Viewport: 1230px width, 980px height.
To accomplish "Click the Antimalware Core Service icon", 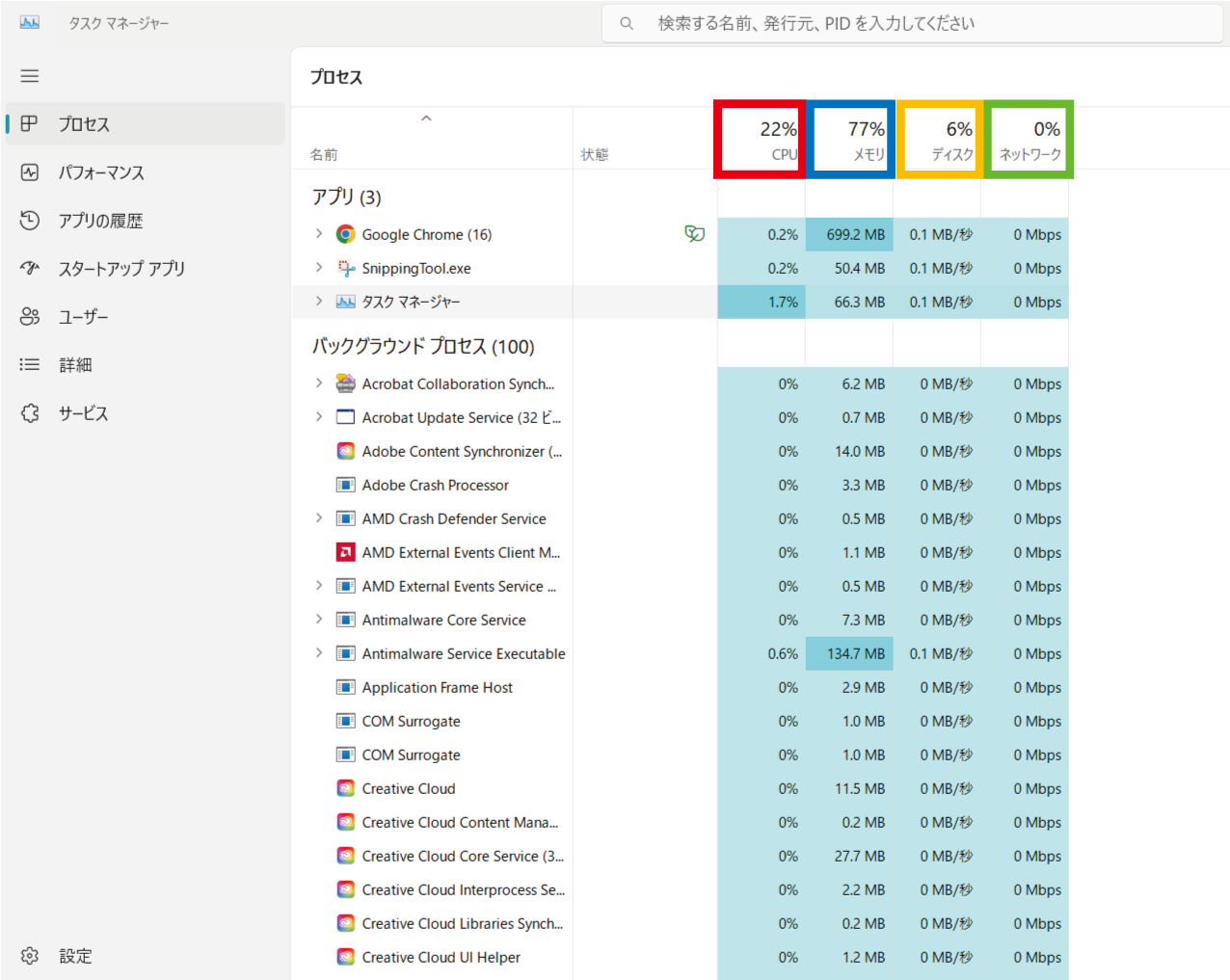I will 345,620.
